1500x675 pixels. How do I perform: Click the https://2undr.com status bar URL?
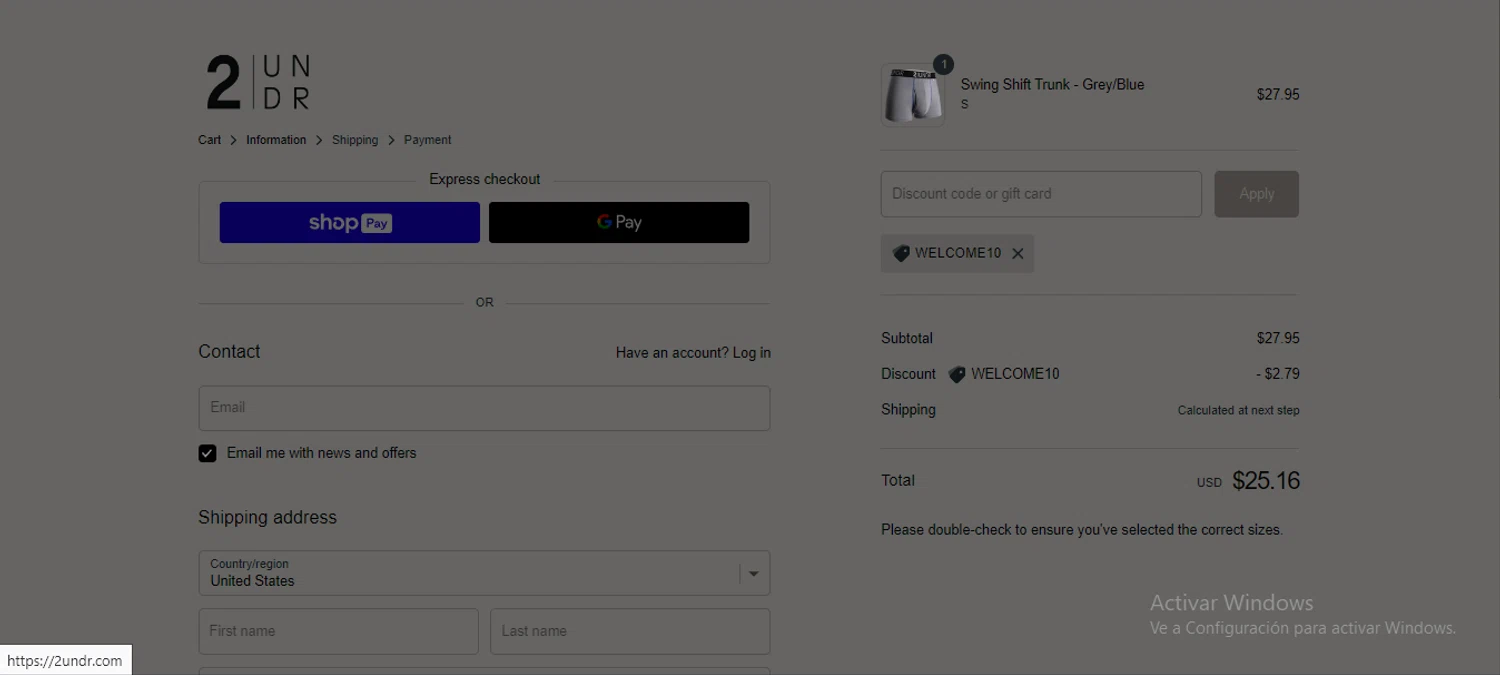coord(64,660)
